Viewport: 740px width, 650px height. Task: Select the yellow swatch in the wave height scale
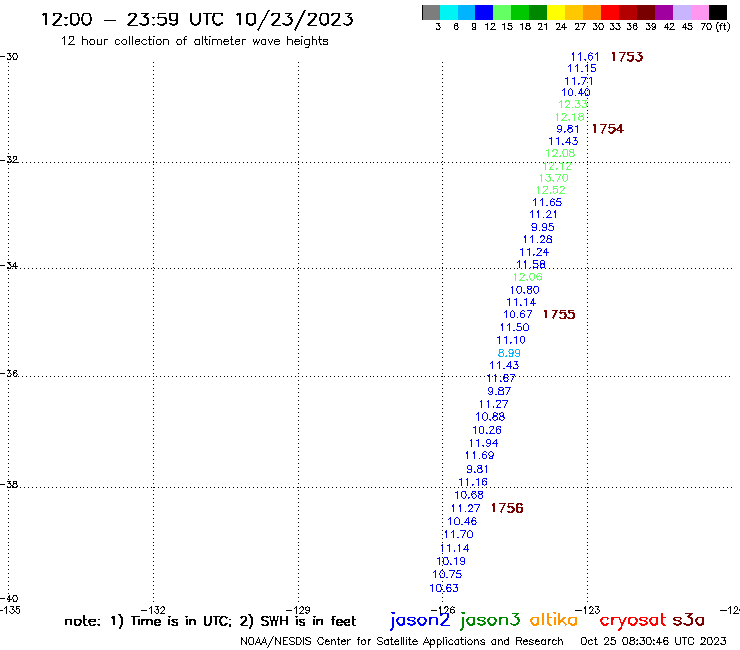pos(556,12)
